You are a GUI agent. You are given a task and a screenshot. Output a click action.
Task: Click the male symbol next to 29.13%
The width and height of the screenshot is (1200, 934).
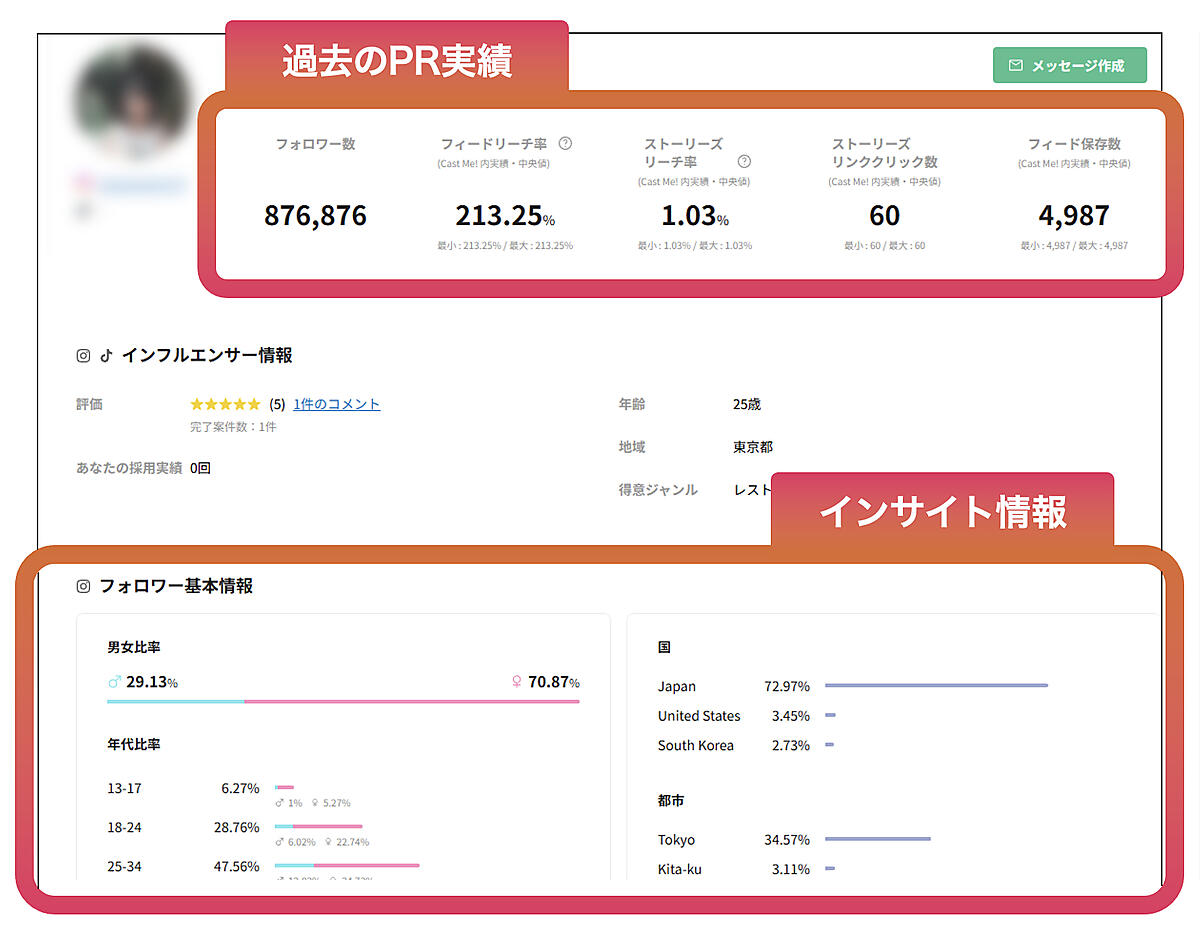114,682
